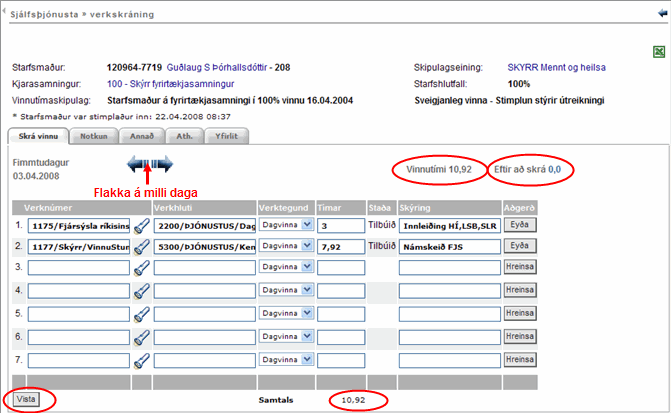Click the Excel export icon

click(x=659, y=52)
